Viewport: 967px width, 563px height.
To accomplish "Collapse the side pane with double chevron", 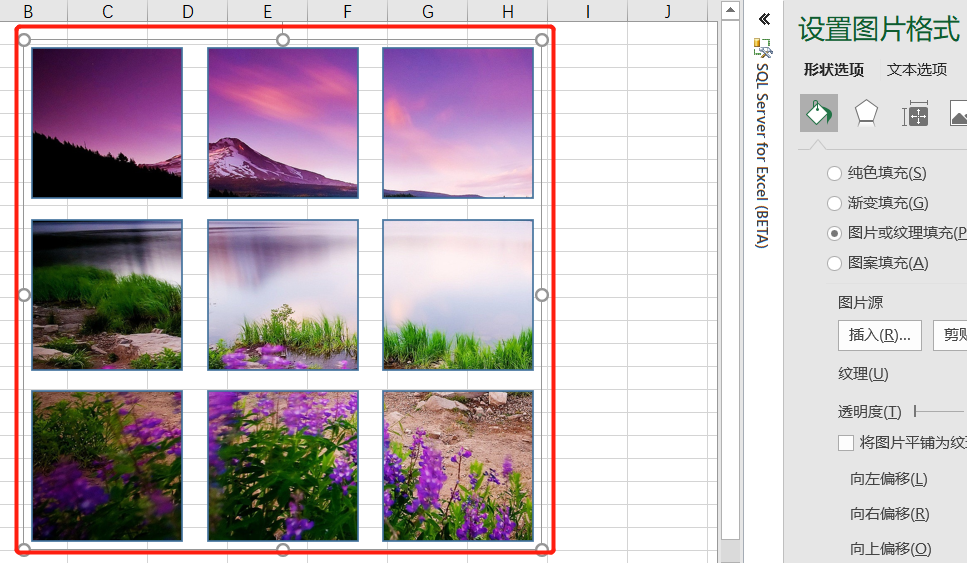I will [764, 19].
